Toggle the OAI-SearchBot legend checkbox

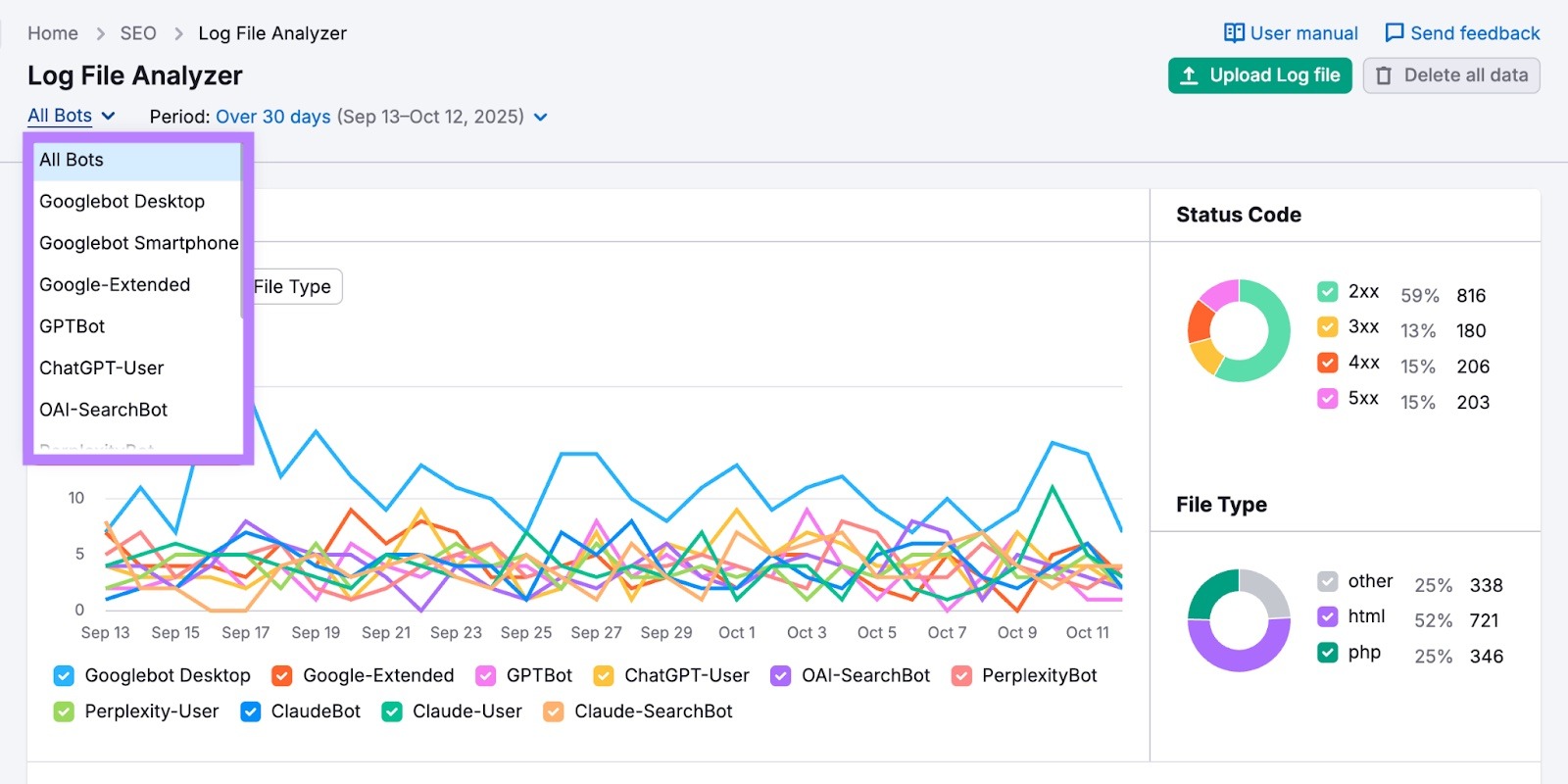pos(781,675)
